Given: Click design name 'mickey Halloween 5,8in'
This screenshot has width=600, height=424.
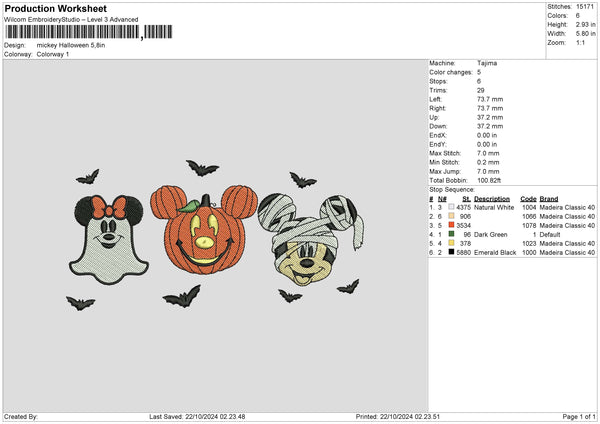Looking at the screenshot, I should coord(71,45).
